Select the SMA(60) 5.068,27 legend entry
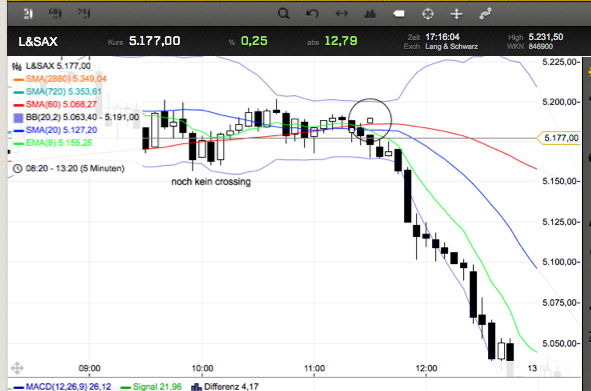This screenshot has width=591, height=391. tap(61, 104)
